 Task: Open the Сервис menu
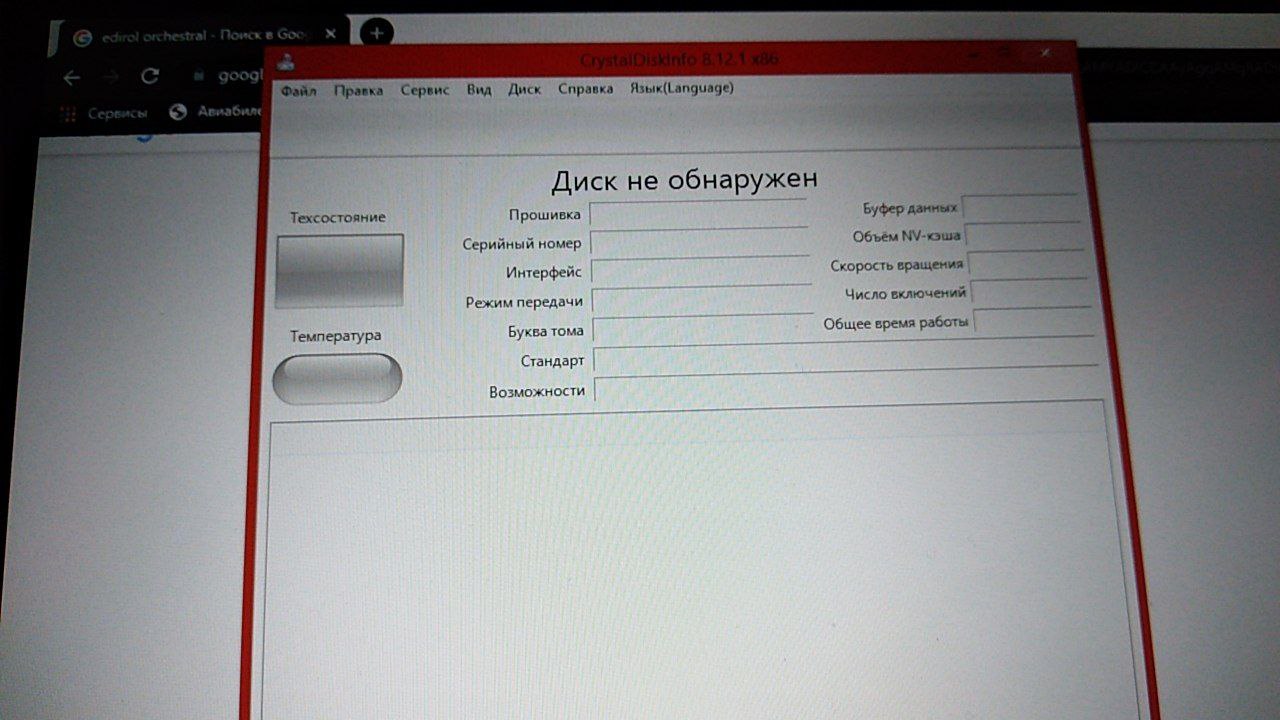click(425, 89)
